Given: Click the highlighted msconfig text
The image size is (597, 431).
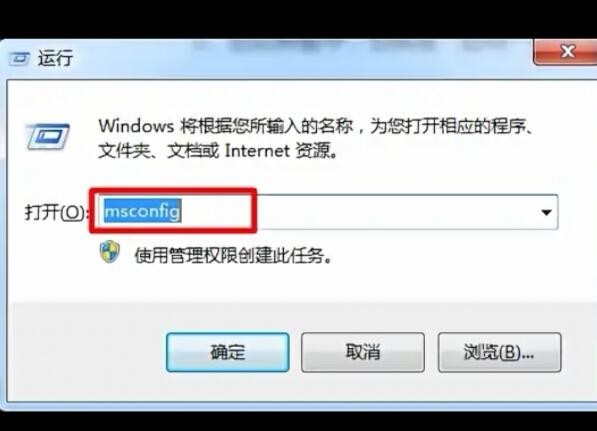Looking at the screenshot, I should [142, 211].
